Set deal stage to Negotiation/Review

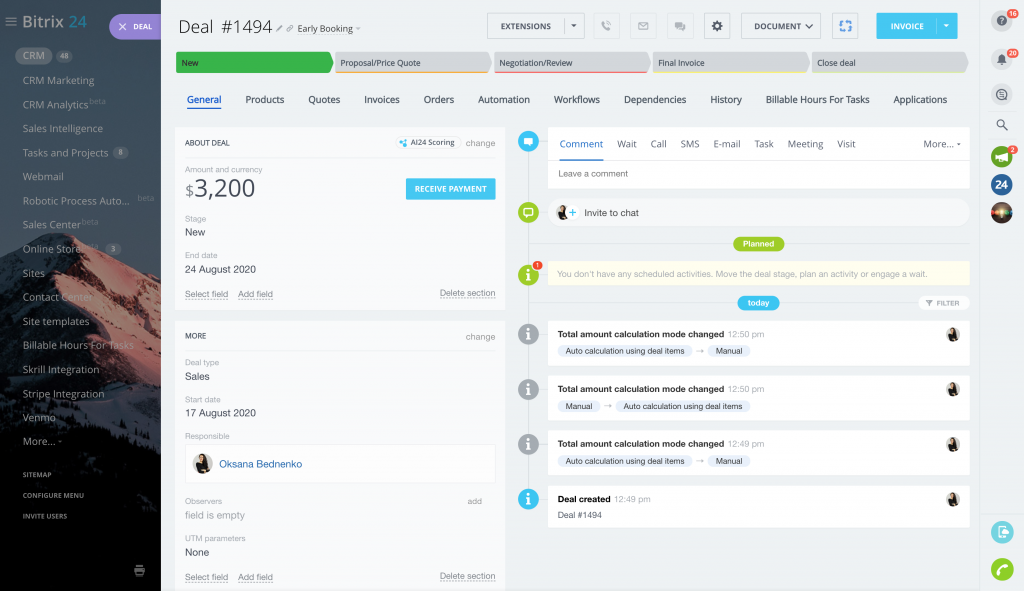tap(572, 63)
